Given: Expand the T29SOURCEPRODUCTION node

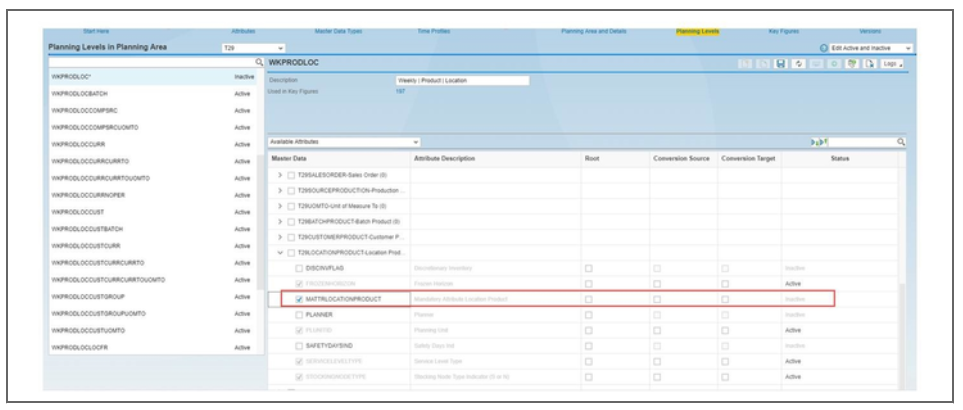Looking at the screenshot, I should [280, 190].
